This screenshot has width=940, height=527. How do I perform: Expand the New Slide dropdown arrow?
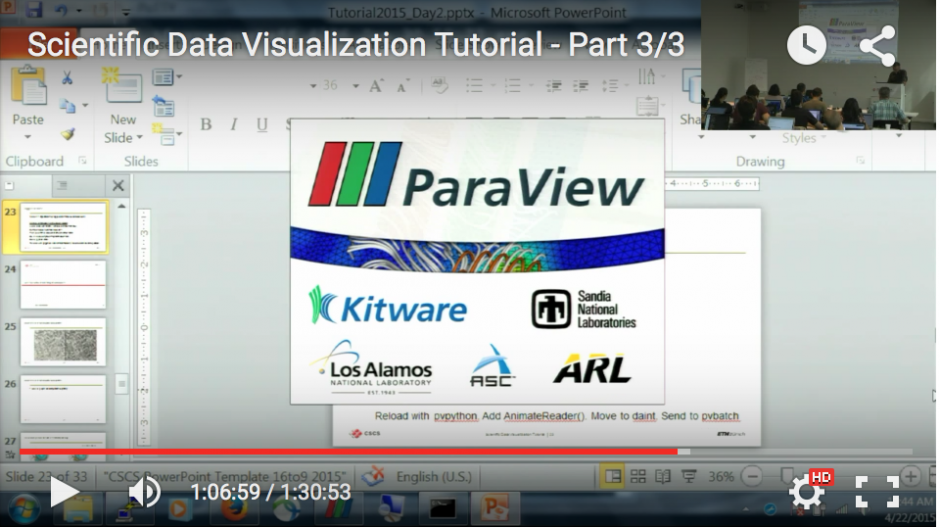[x=139, y=137]
